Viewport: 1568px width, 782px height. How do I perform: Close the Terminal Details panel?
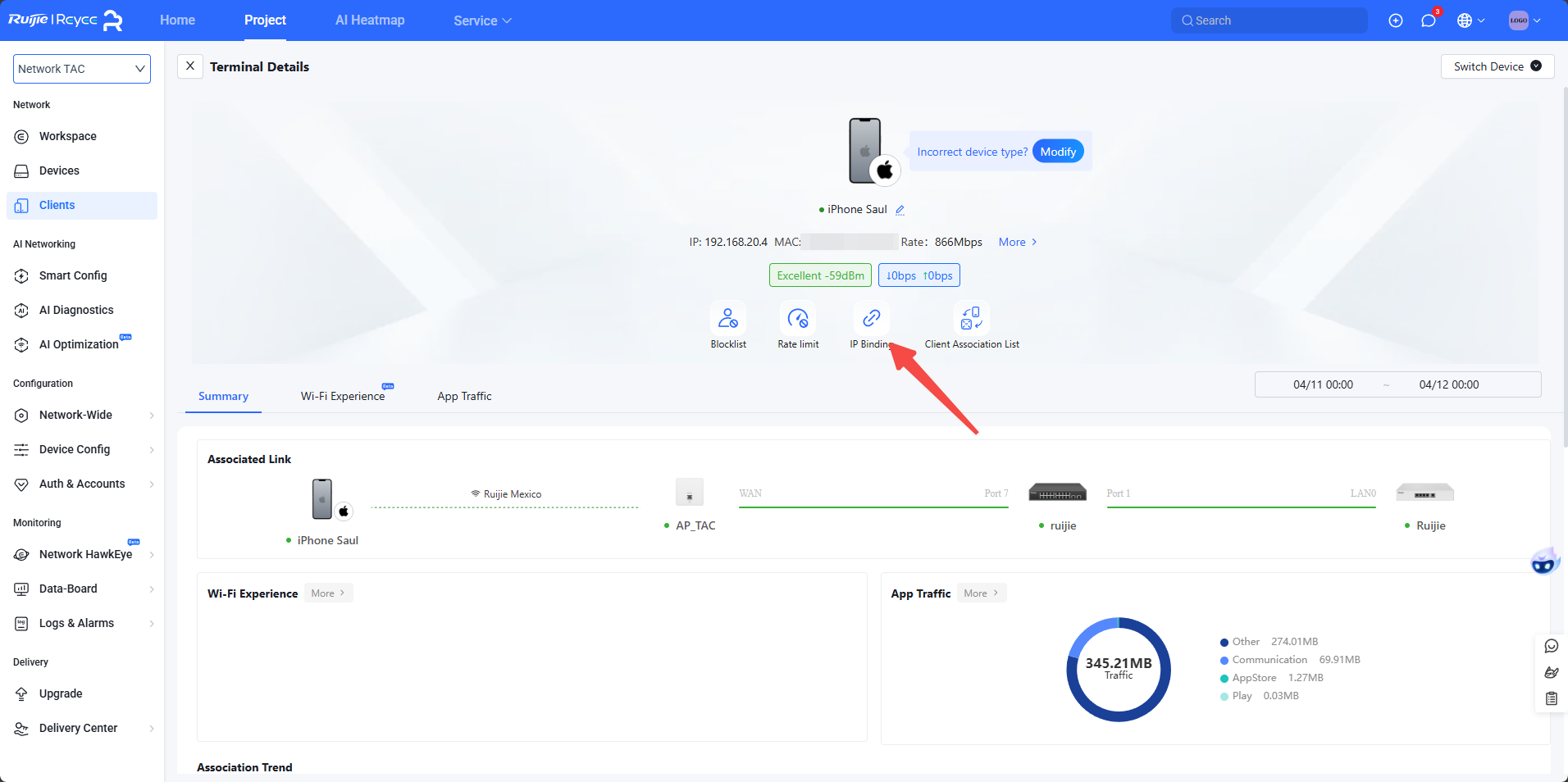190,66
